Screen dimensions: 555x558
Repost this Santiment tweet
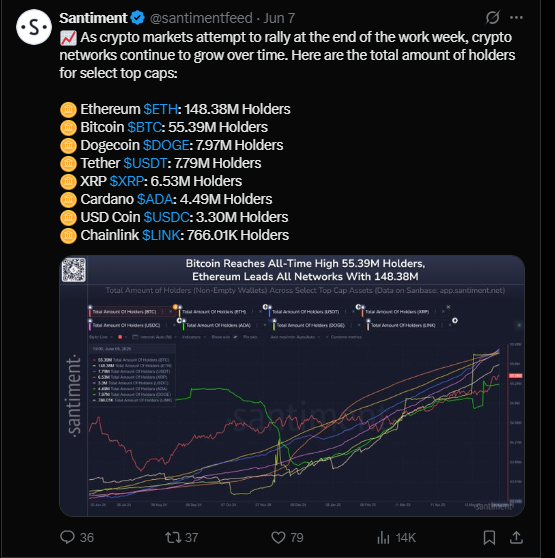coord(173,537)
